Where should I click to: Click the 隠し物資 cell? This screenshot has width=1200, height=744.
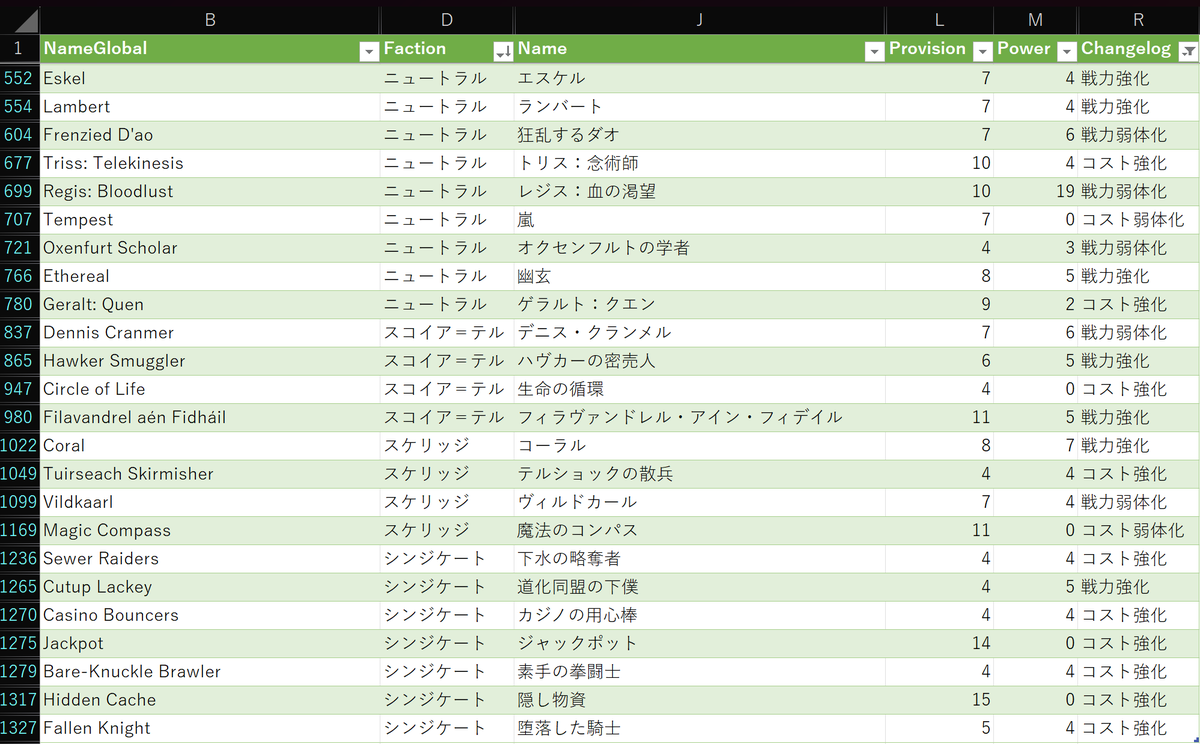(700, 699)
